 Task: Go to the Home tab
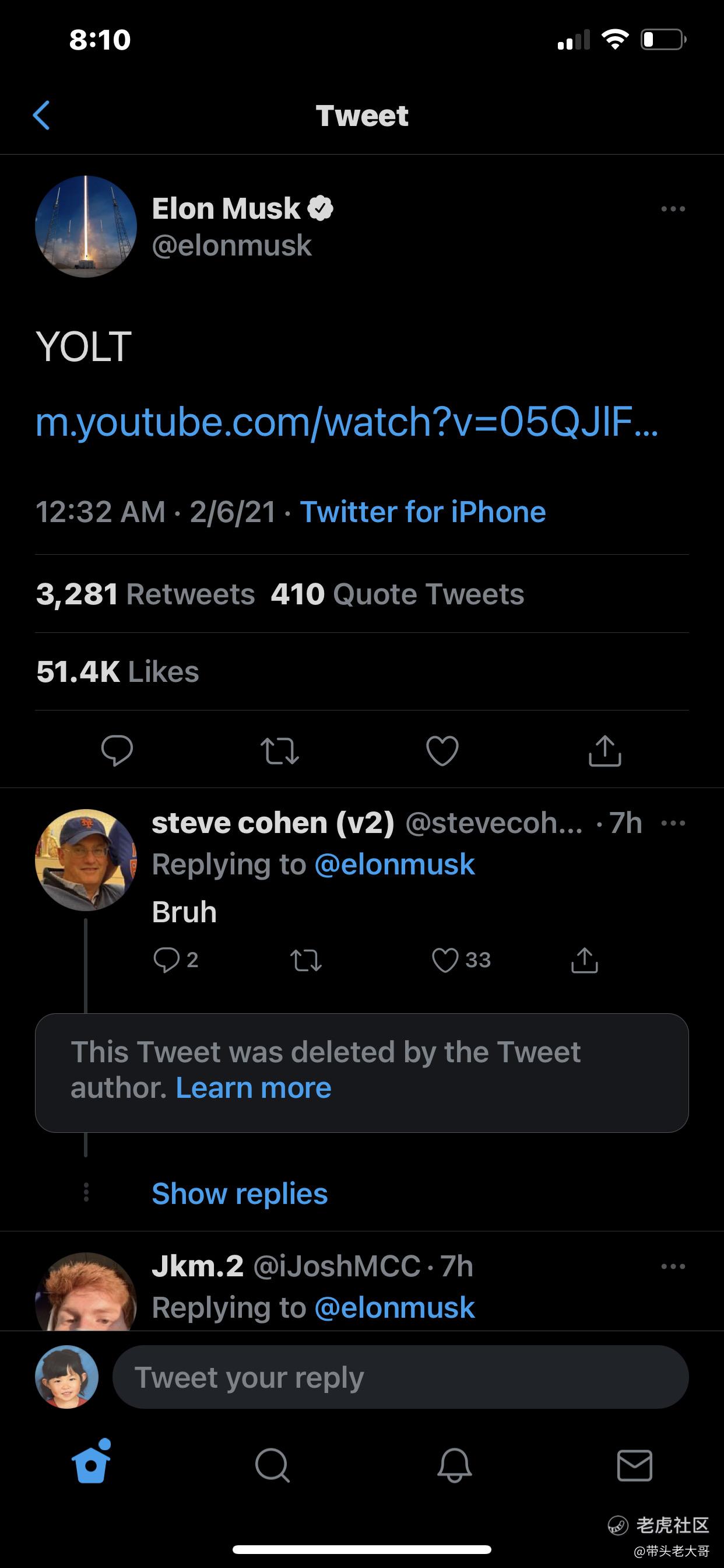click(x=92, y=1464)
